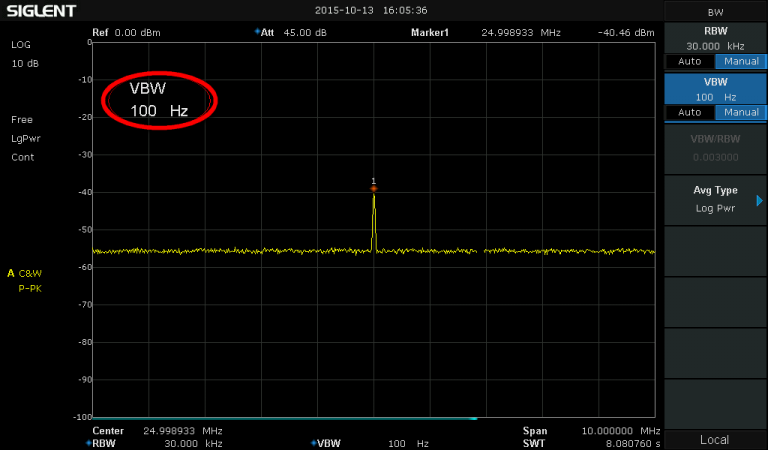The width and height of the screenshot is (768, 450).
Task: Click the asterisk next to bottom RBW readout
Action: click(87, 443)
